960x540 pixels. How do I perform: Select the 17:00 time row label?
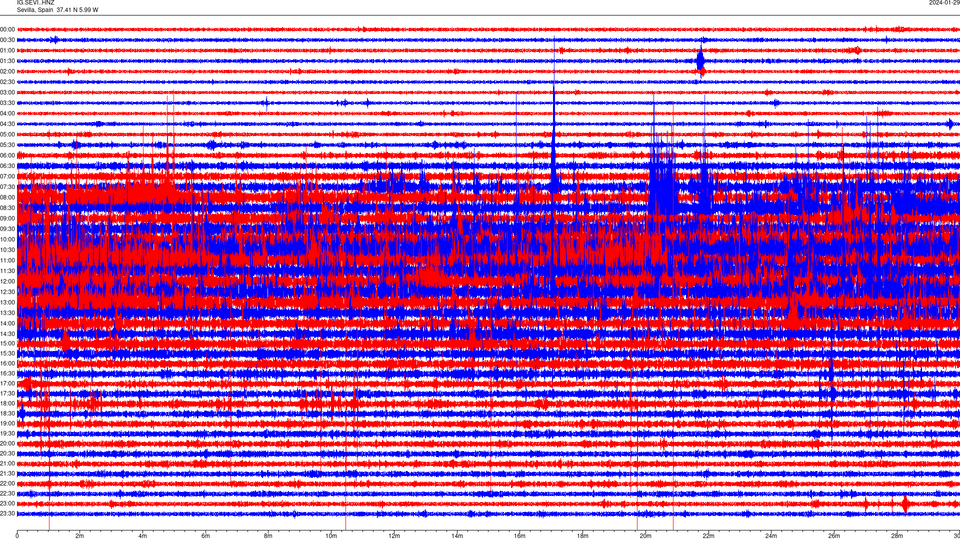tap(7, 384)
